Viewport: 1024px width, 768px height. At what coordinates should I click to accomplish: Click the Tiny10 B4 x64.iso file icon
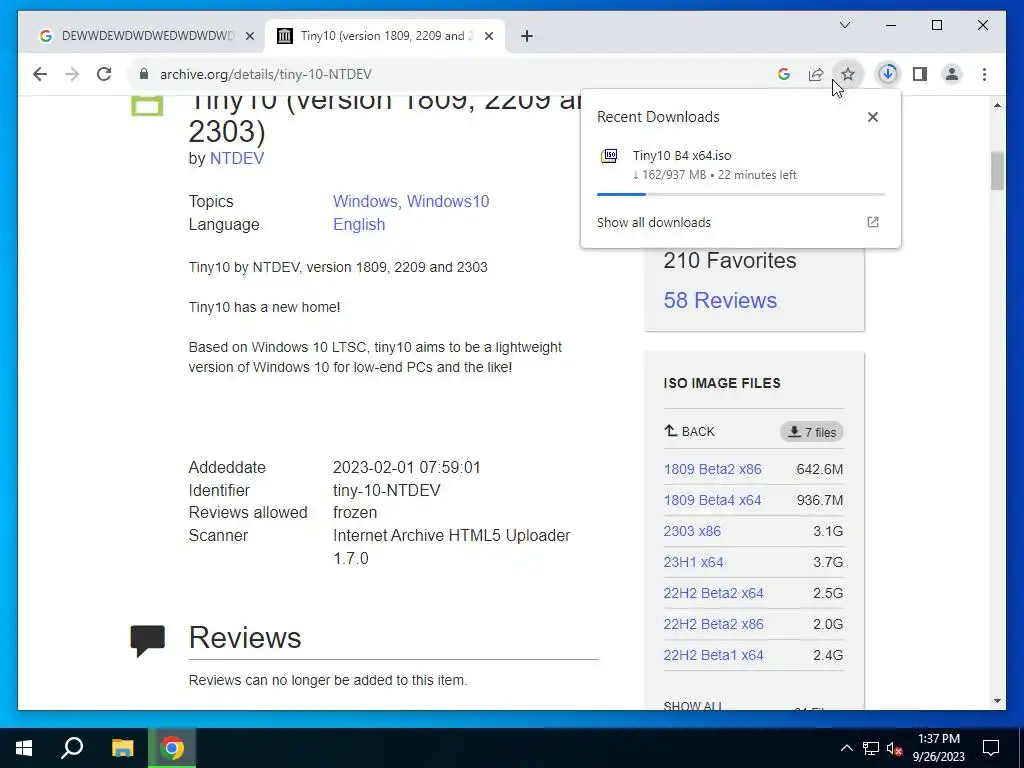609,156
